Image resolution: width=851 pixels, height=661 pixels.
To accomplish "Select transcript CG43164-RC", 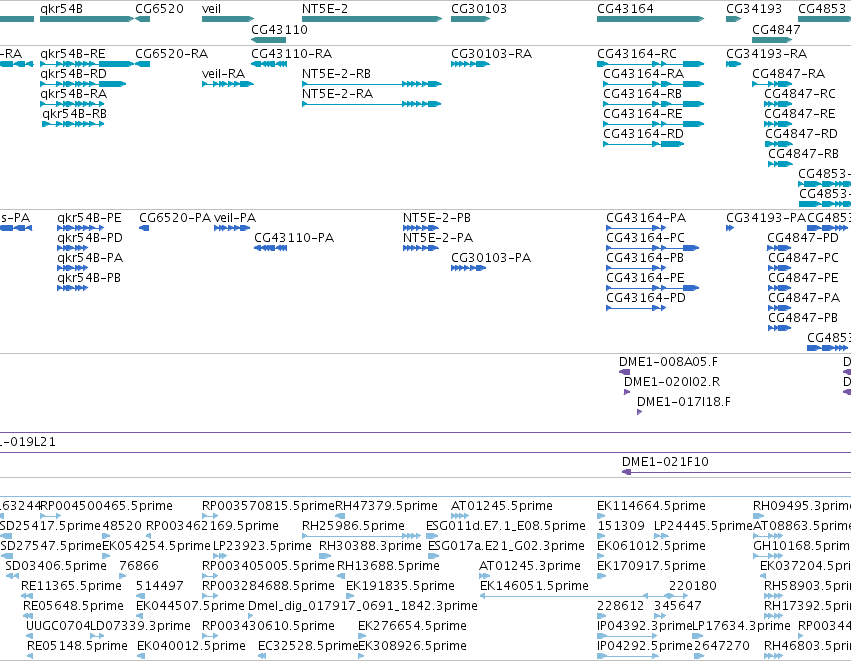I will pyautogui.click(x=637, y=54).
